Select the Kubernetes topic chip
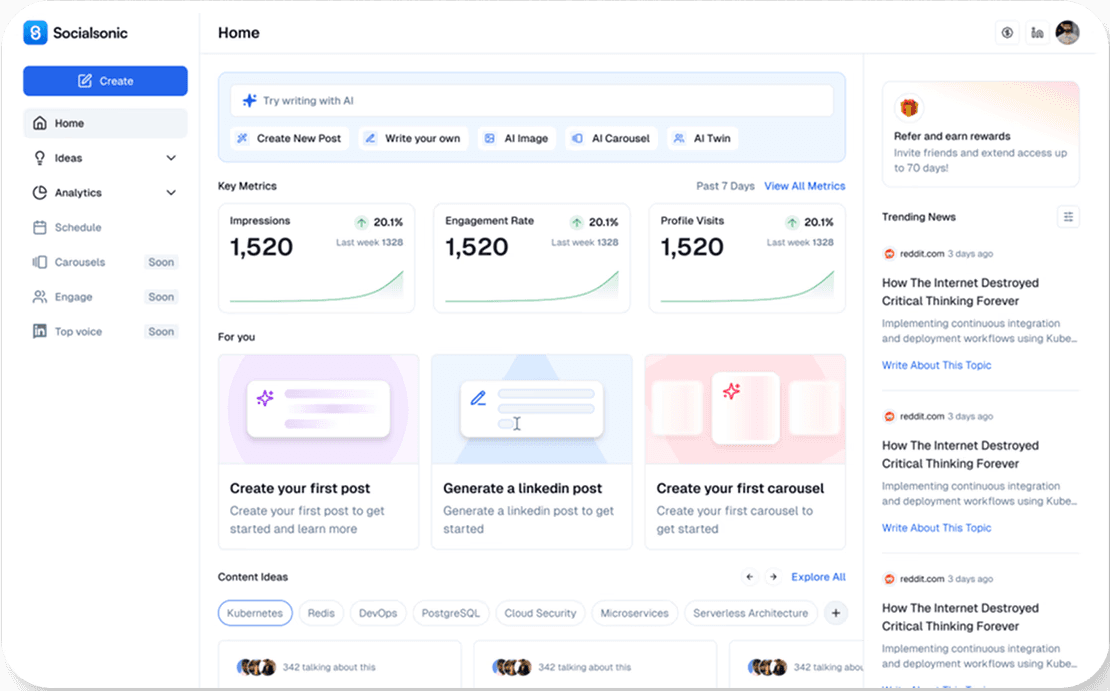Screen dimensions: 1110x691 coord(255,613)
